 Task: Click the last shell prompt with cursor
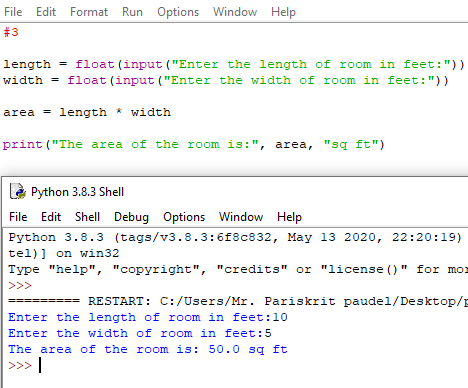[x=25, y=365]
